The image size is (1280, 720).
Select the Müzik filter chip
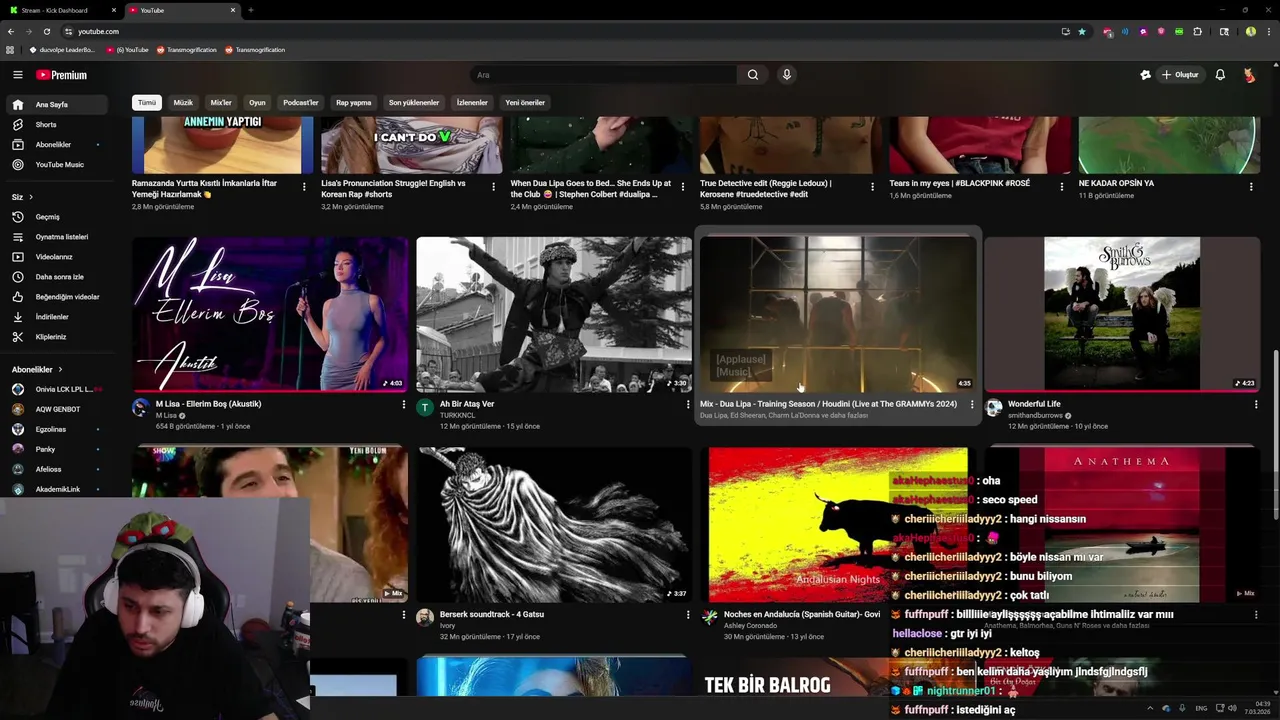[x=183, y=102]
